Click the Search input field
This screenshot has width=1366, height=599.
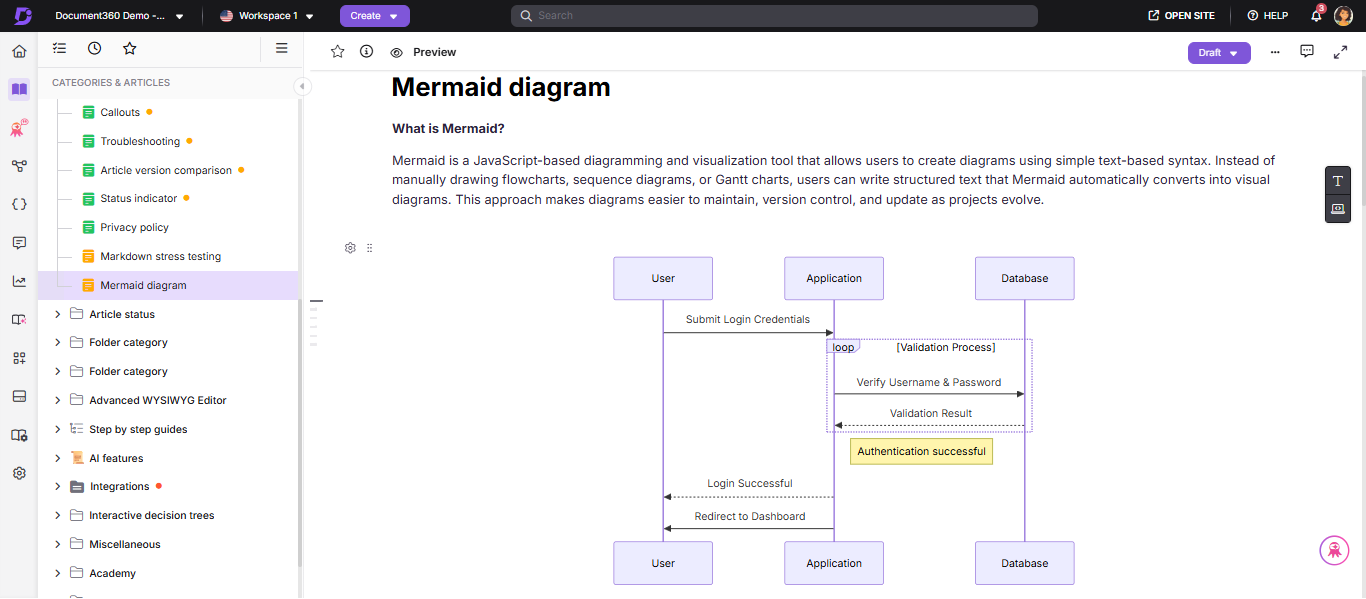pos(774,16)
